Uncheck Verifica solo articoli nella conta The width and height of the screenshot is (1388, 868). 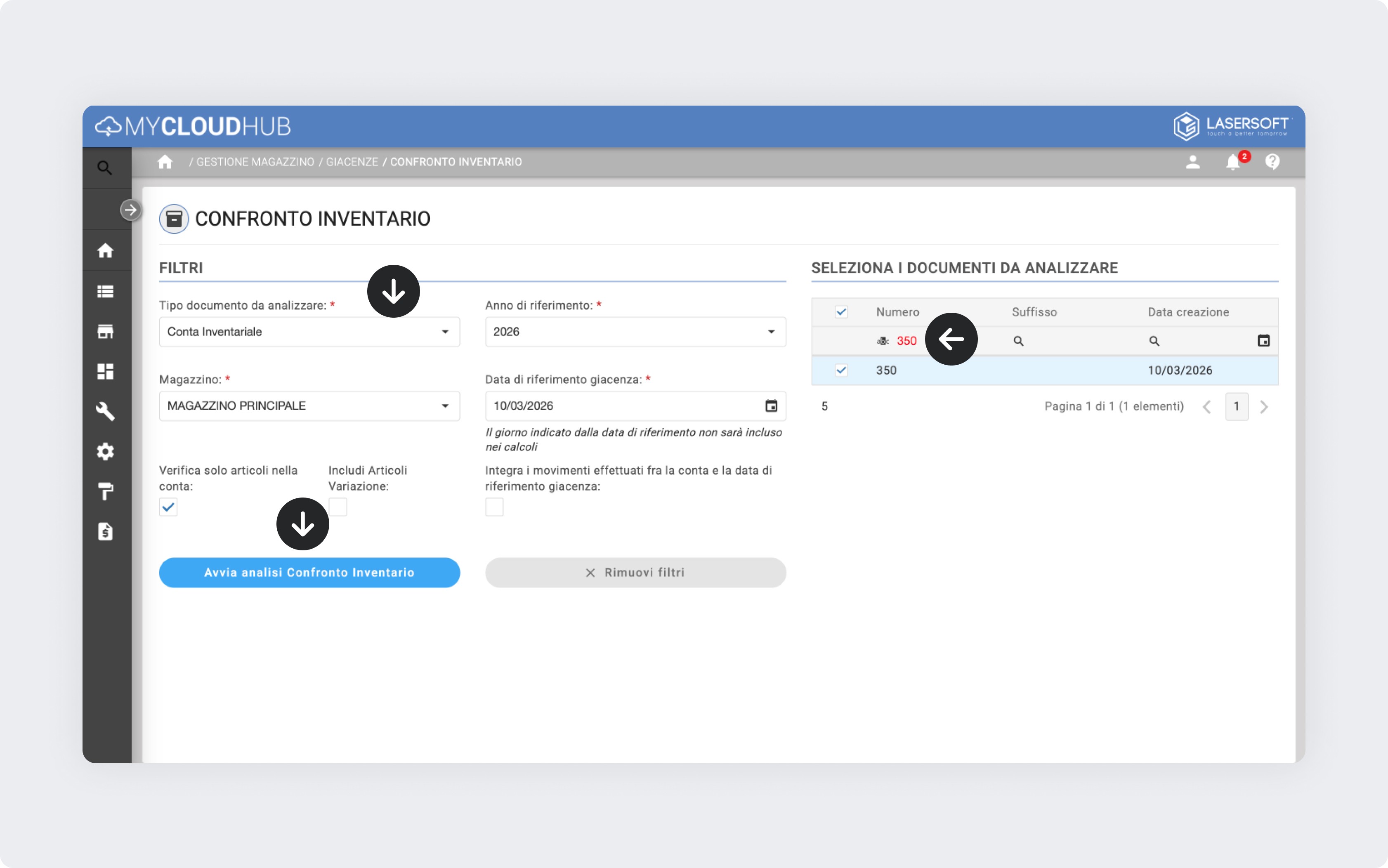(168, 507)
